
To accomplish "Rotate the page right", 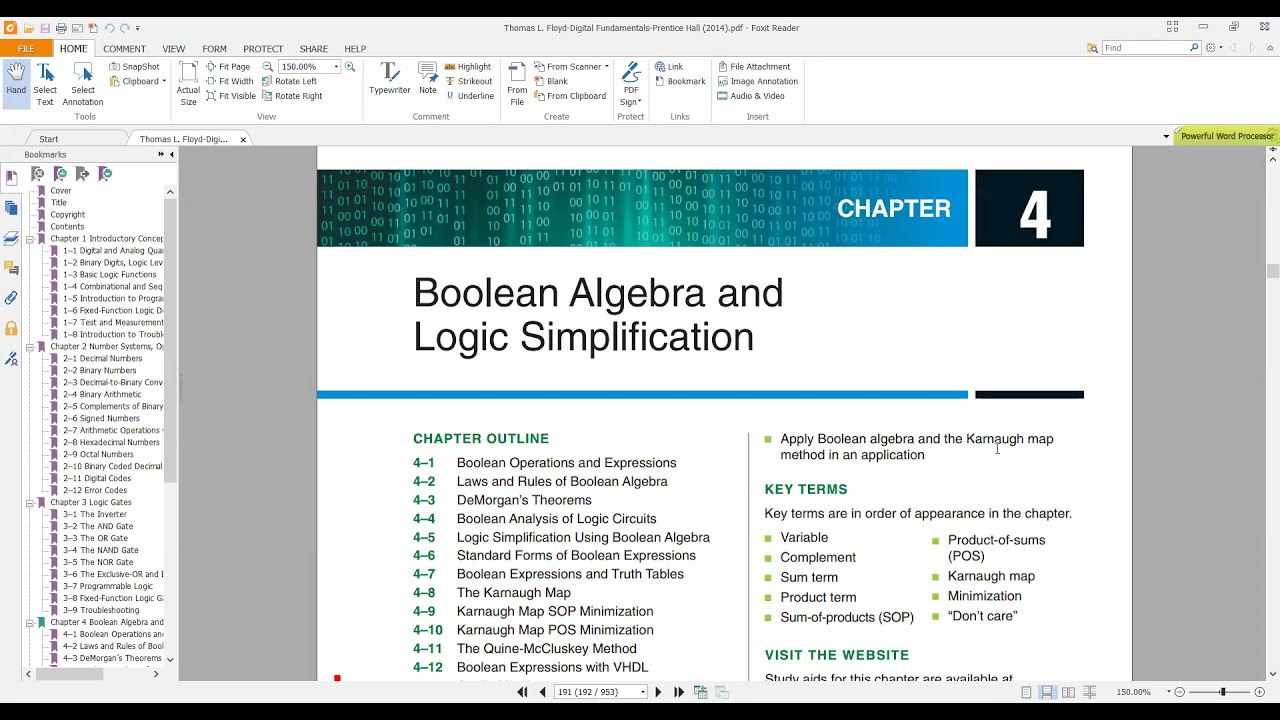I will point(292,96).
